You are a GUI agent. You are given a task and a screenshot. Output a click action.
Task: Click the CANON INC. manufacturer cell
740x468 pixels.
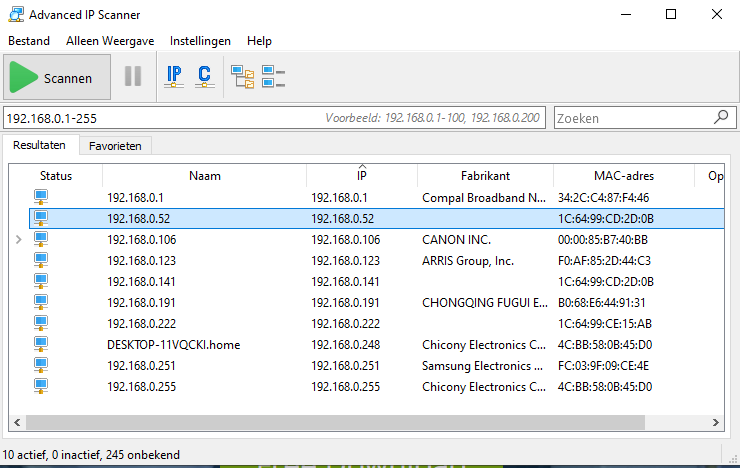point(456,240)
